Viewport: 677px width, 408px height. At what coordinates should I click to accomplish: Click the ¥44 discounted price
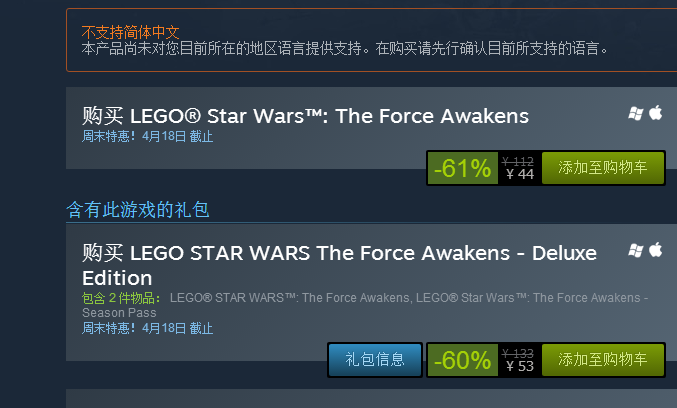pos(520,175)
